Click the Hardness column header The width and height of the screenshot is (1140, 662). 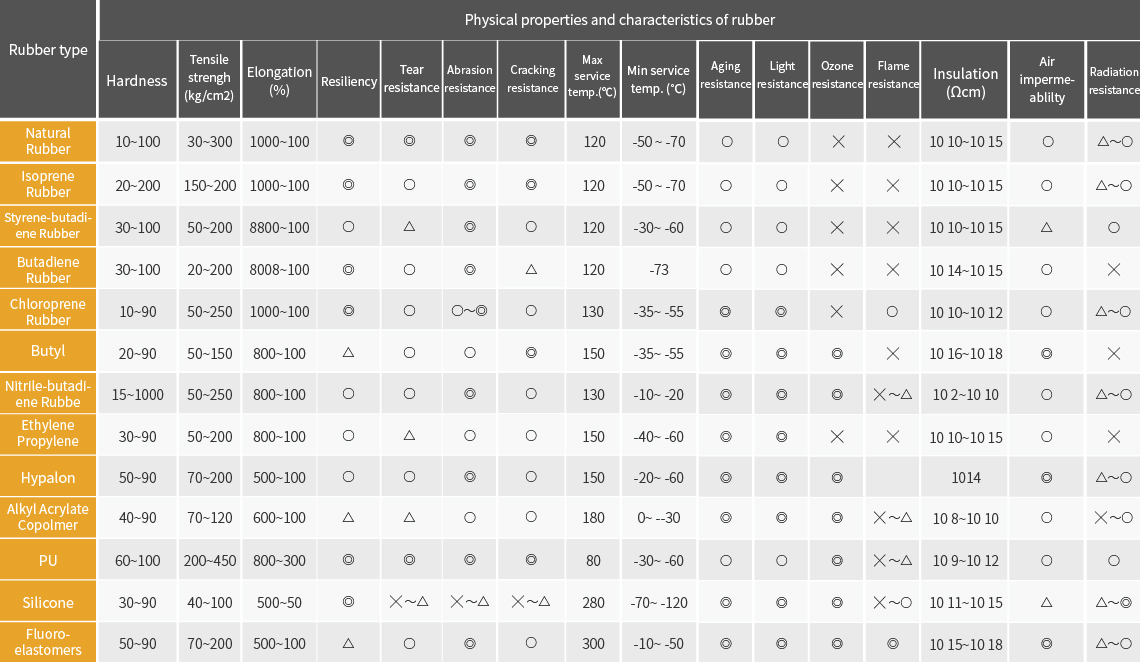[137, 81]
